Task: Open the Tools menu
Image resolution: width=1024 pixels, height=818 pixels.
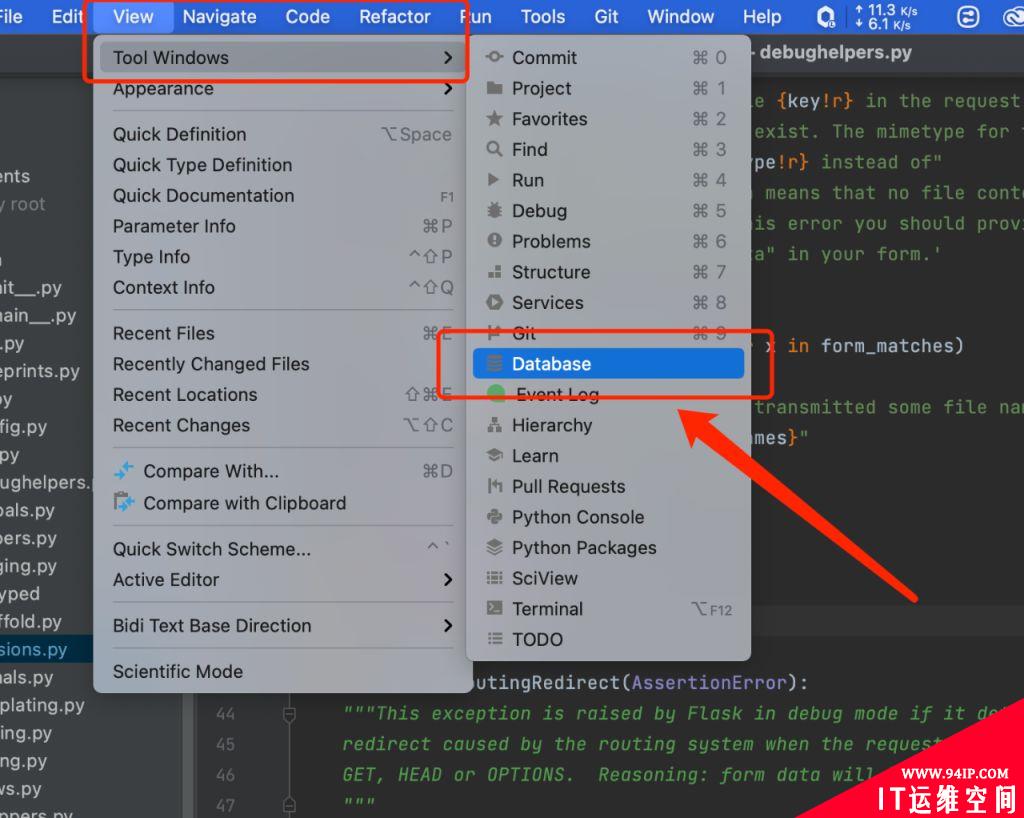Action: tap(543, 17)
